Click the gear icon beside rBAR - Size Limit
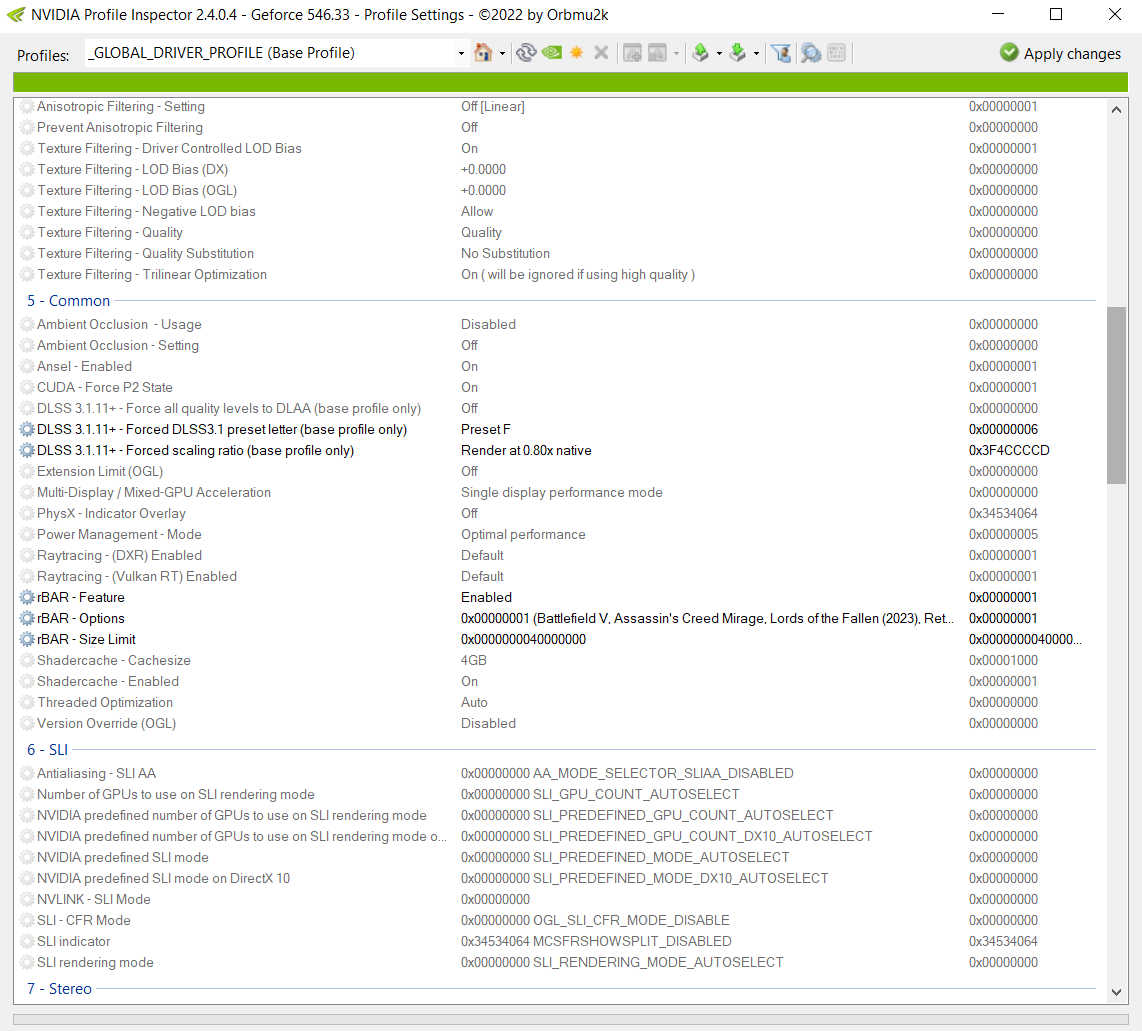The image size is (1142, 1031). [x=27, y=639]
